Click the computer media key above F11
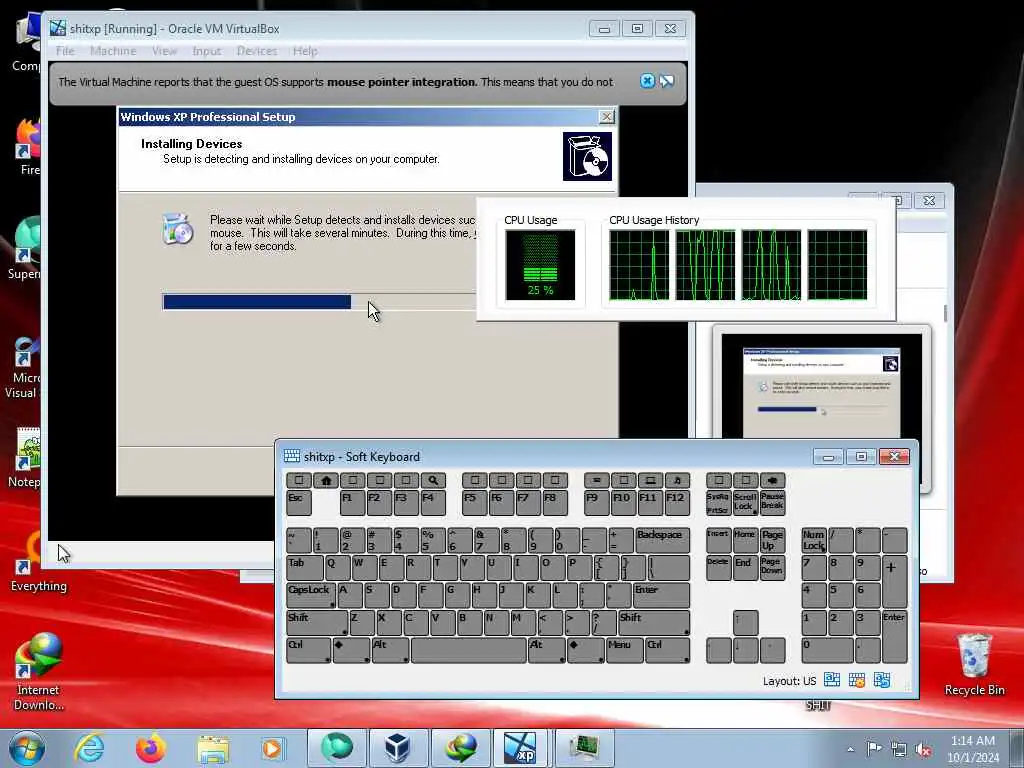This screenshot has width=1024, height=768. 650,481
